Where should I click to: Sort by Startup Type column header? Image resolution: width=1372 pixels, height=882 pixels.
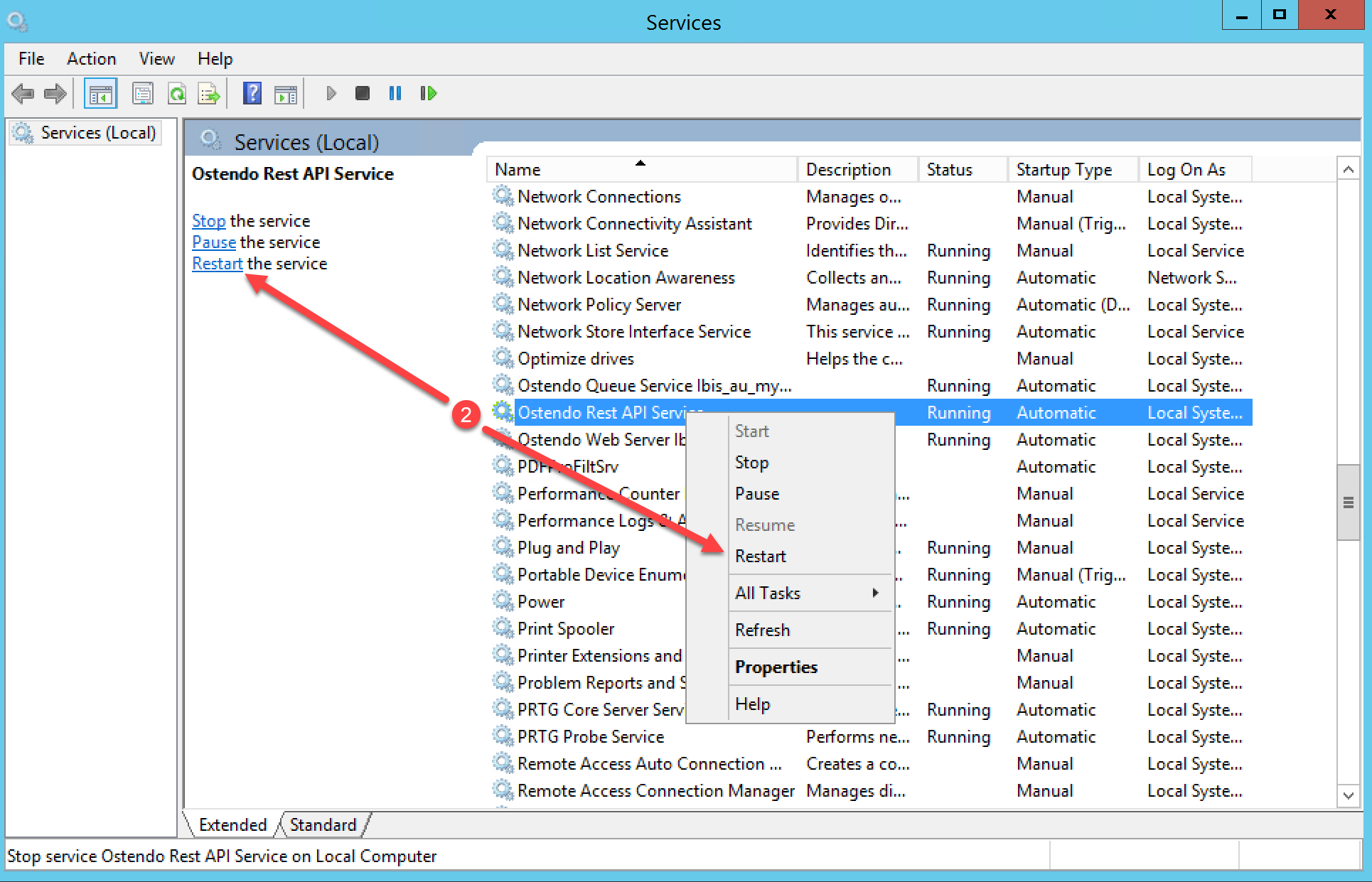coord(1063,170)
